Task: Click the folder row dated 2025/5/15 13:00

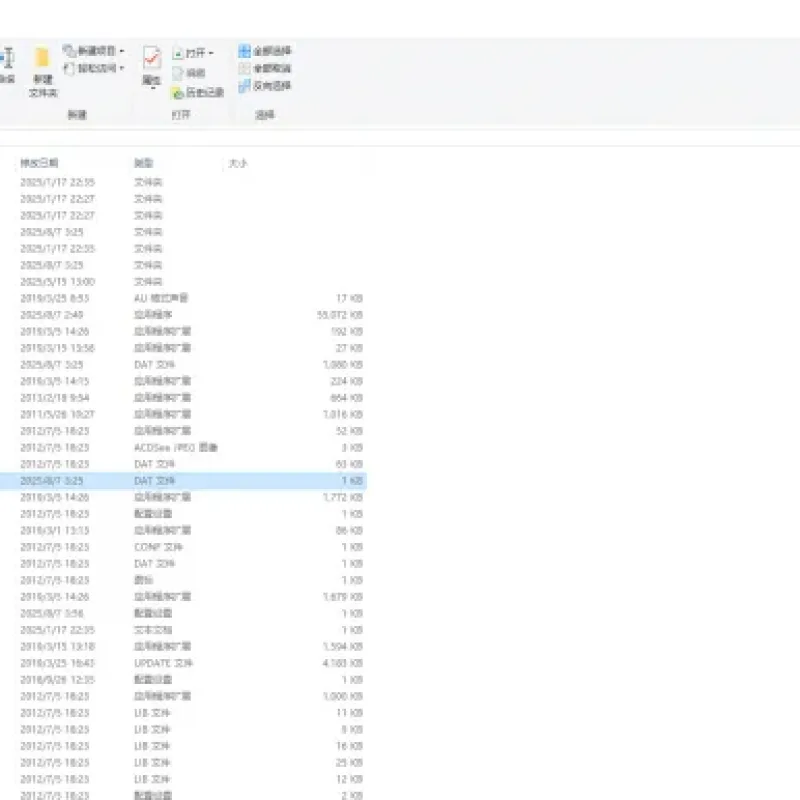Action: click(183, 282)
